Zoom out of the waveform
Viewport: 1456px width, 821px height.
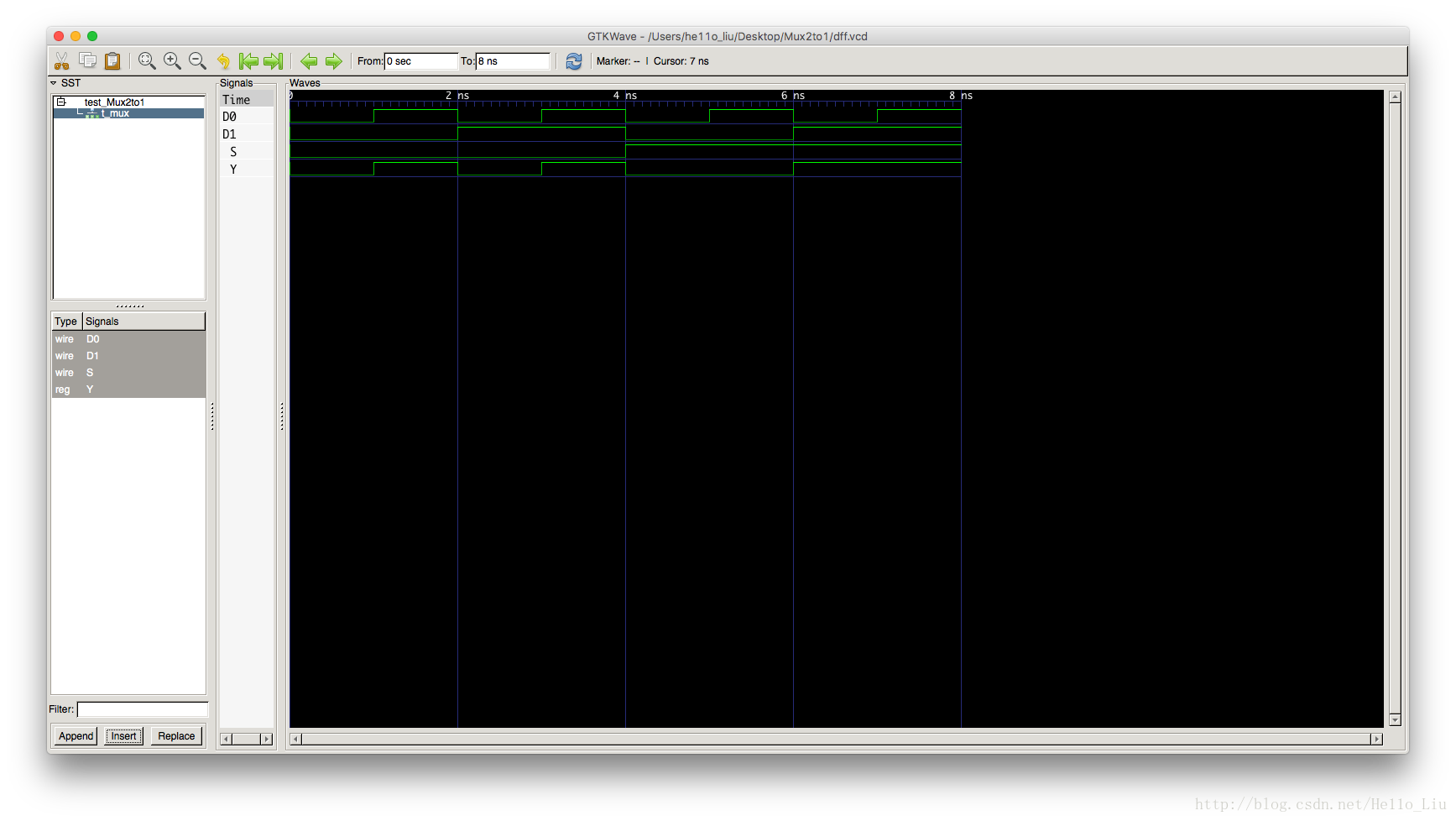tap(197, 61)
